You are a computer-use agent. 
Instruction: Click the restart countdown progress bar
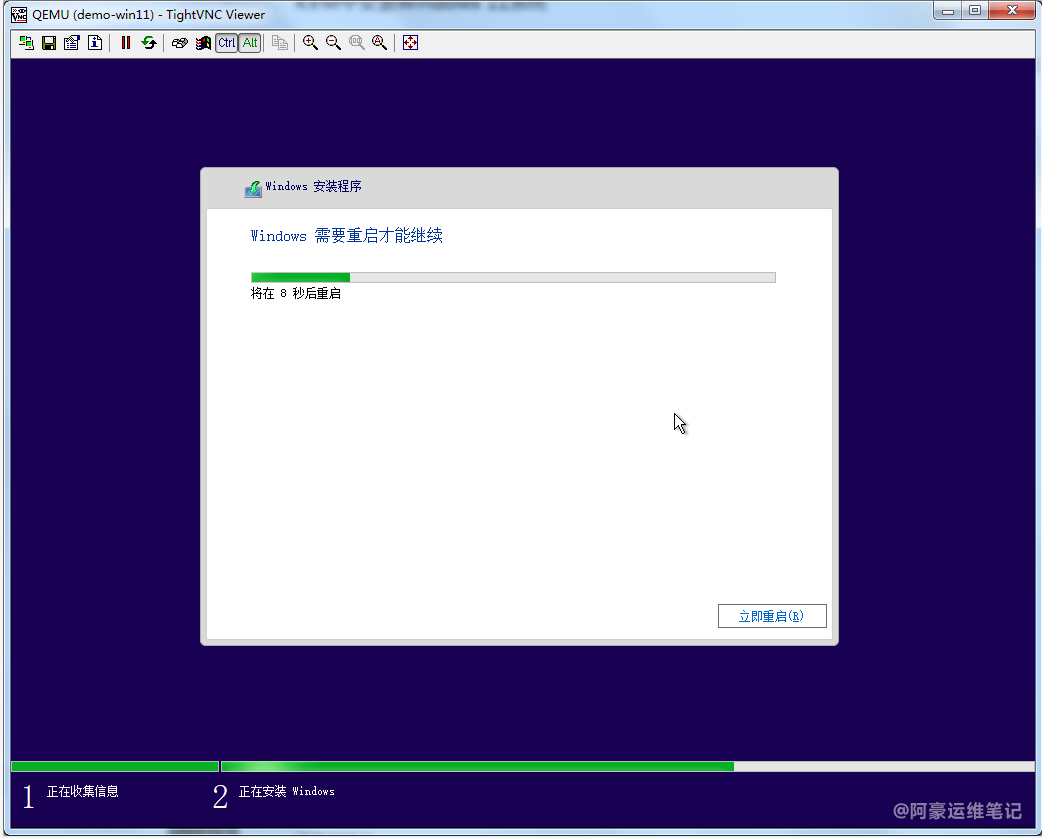tap(512, 277)
